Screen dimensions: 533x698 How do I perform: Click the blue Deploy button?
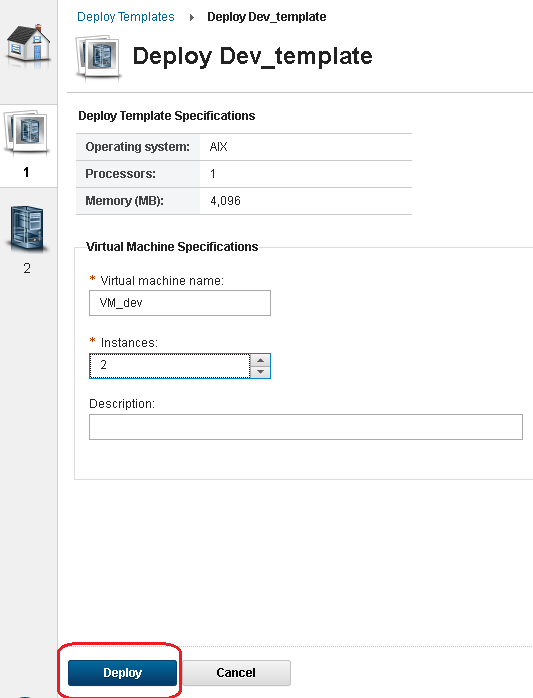122,673
